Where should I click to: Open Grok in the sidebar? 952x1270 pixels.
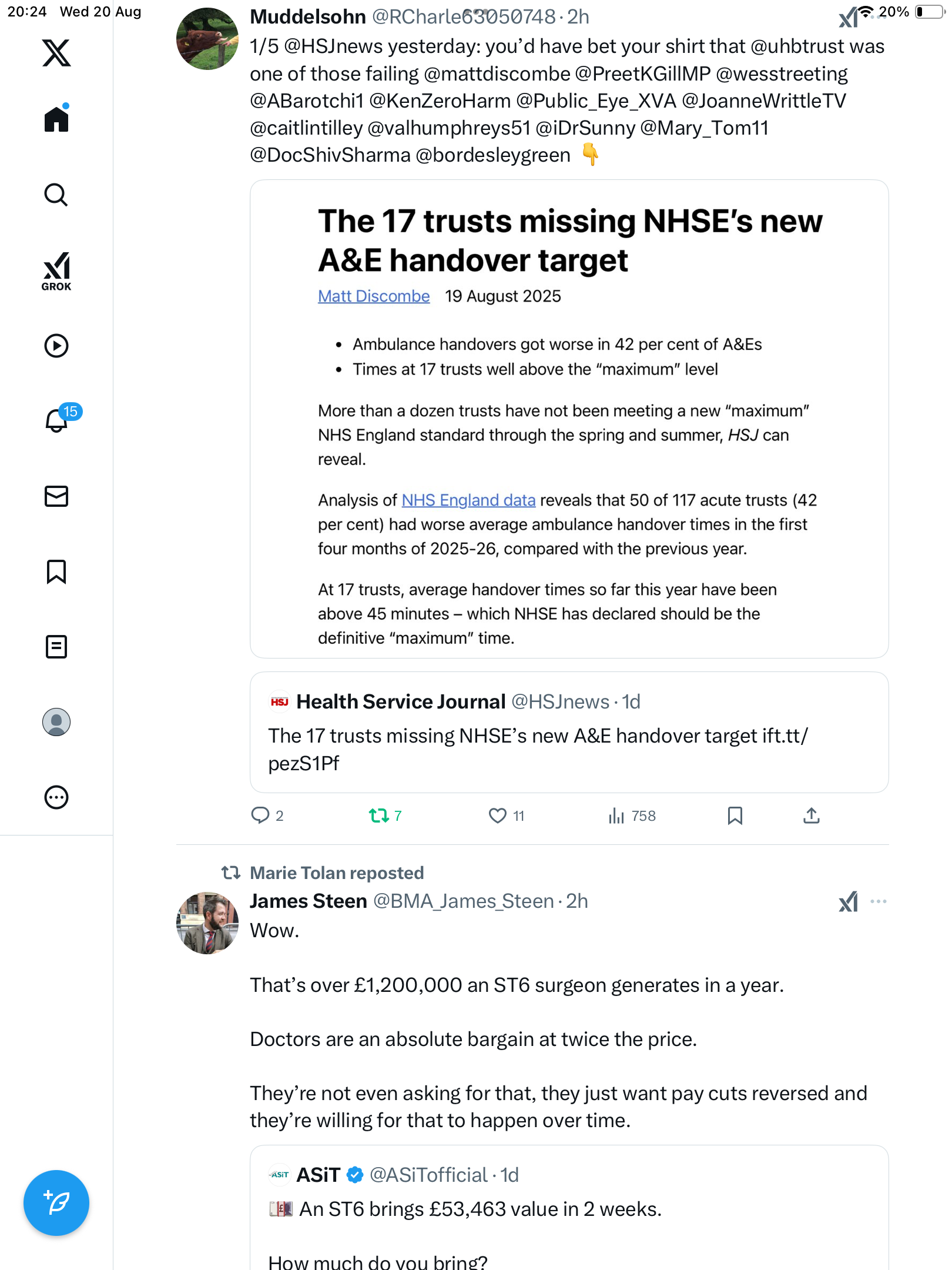pos(56,272)
